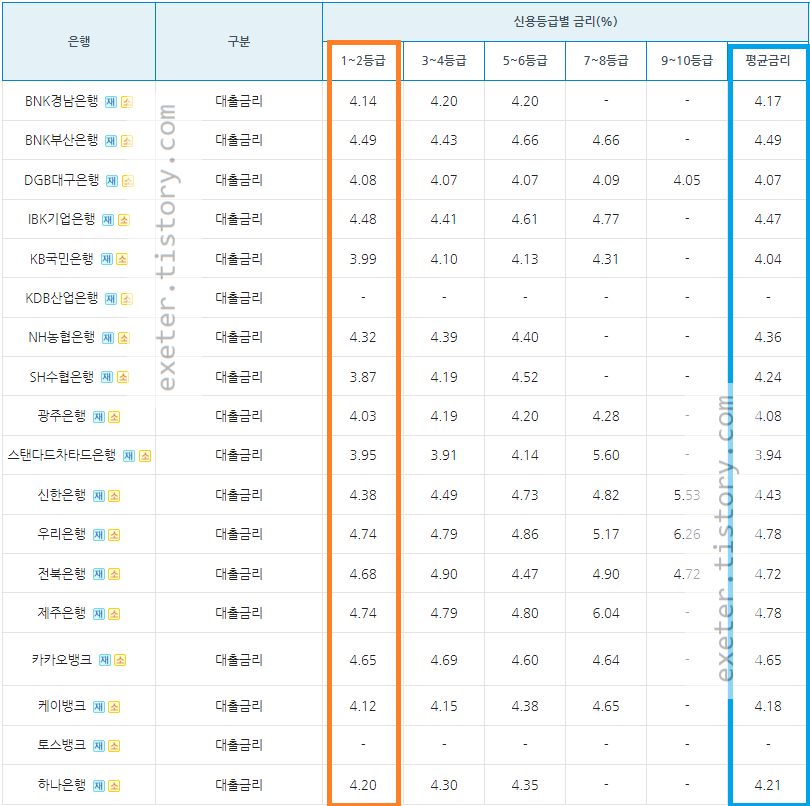Select the 9~10등급 column header

[x=687, y=61]
